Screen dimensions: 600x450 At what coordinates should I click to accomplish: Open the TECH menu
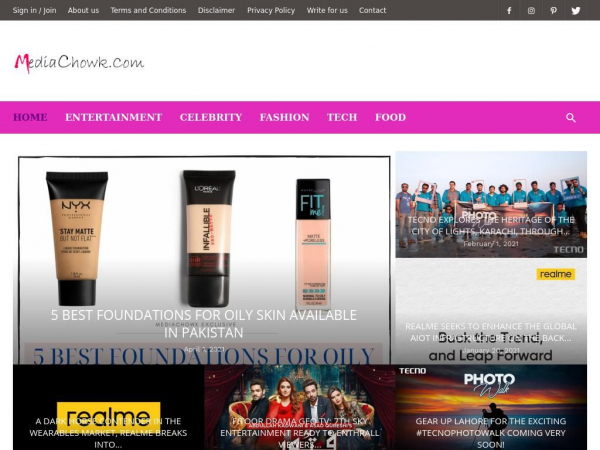point(342,117)
